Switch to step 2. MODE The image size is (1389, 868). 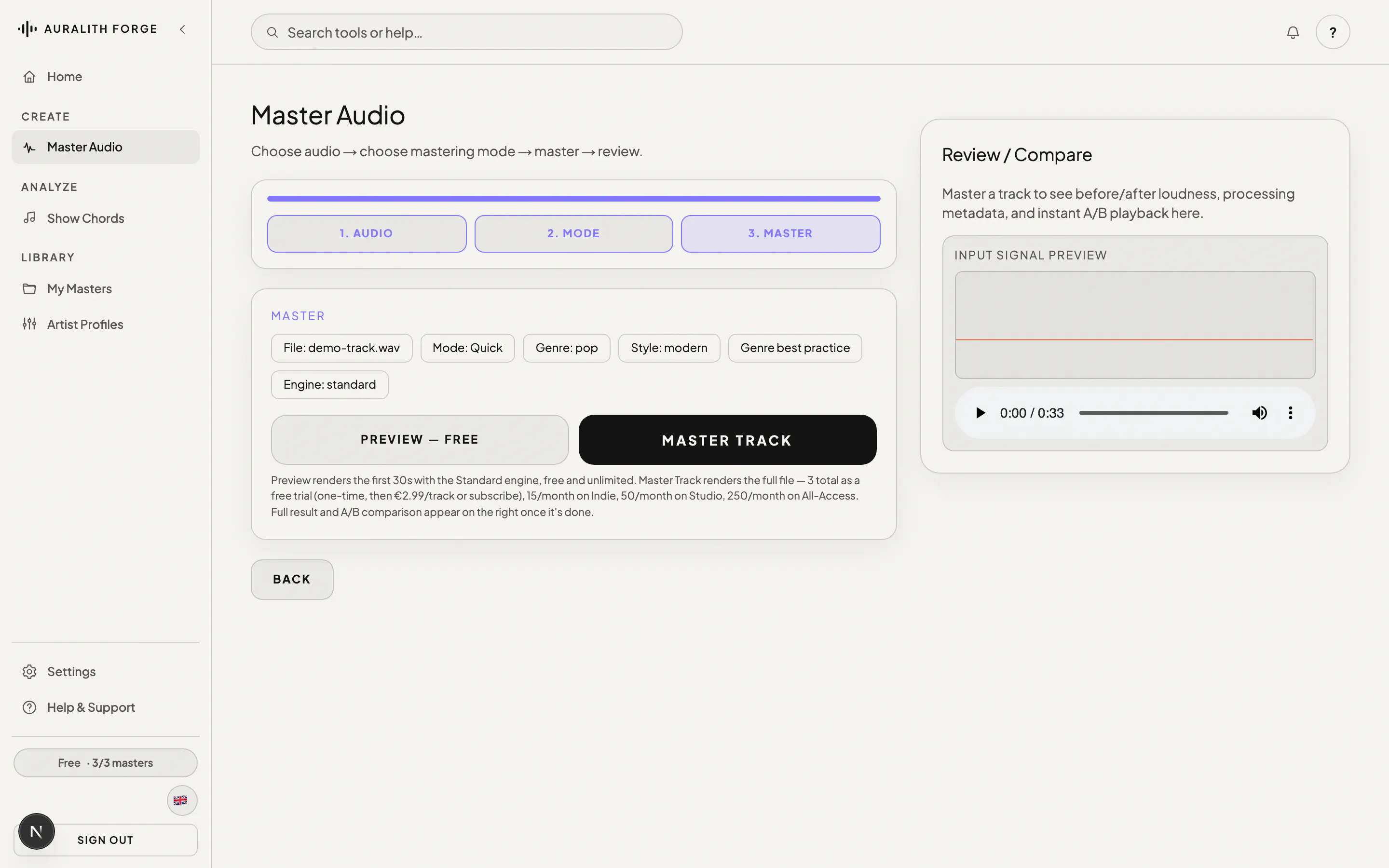573,234
